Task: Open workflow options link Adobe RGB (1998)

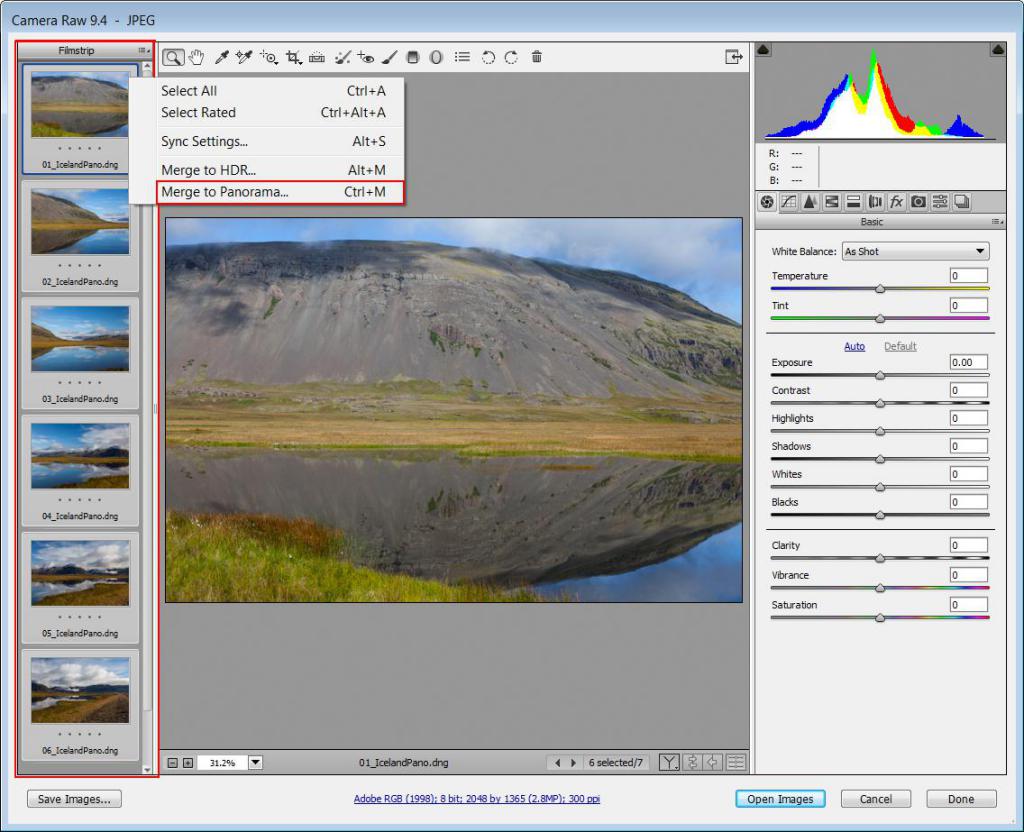Action: coord(476,799)
